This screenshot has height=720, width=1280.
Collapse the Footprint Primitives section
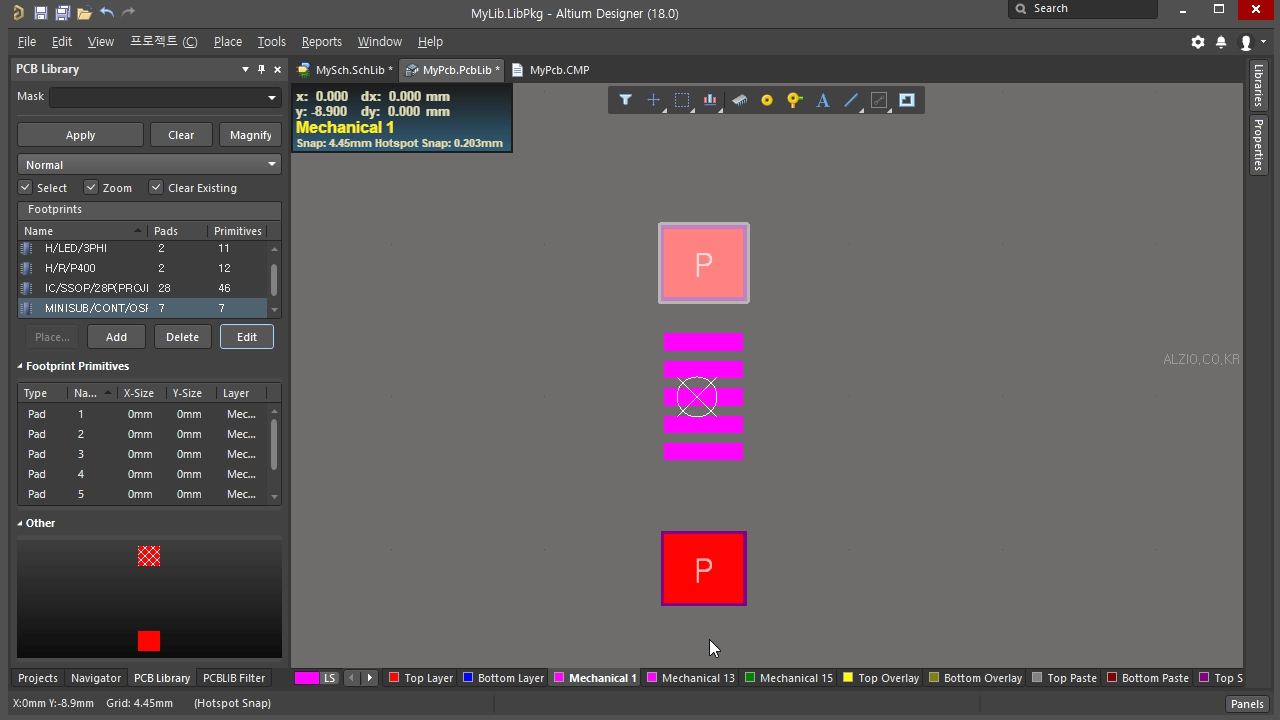click(x=20, y=366)
